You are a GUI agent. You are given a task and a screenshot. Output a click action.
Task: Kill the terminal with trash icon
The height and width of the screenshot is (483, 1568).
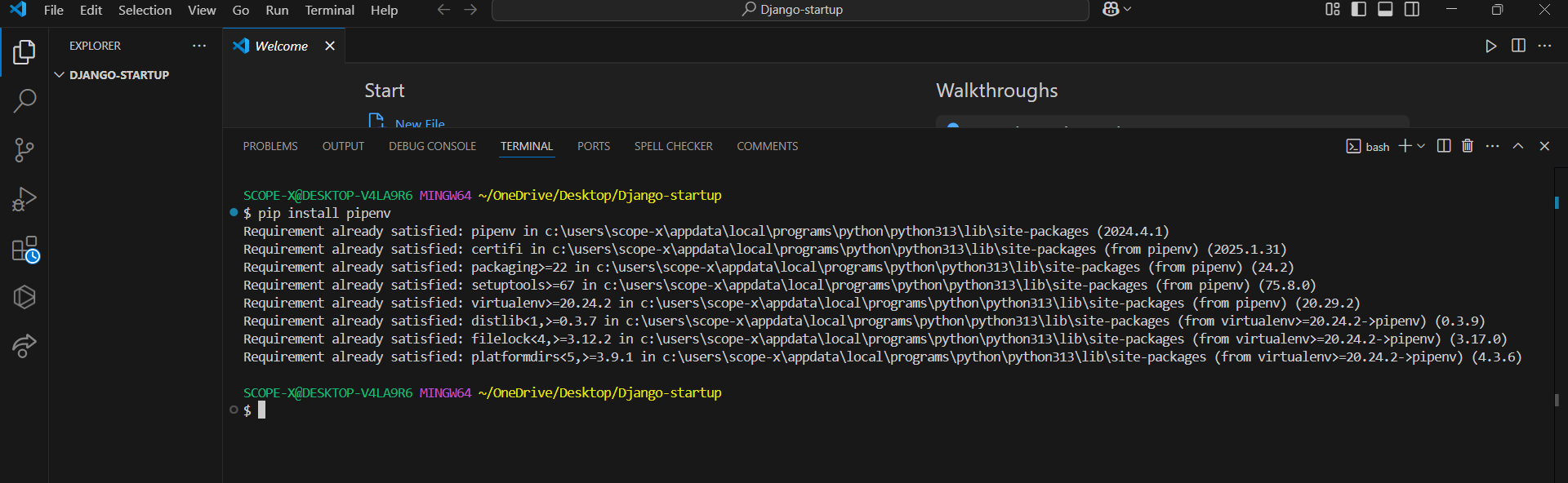(1468, 145)
